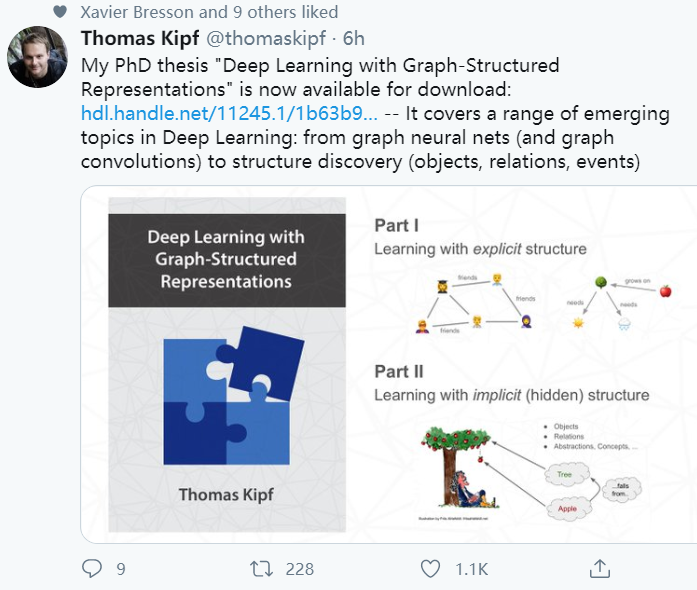Click the reply speech bubble icon
This screenshot has height=590, width=697.
tap(92, 569)
